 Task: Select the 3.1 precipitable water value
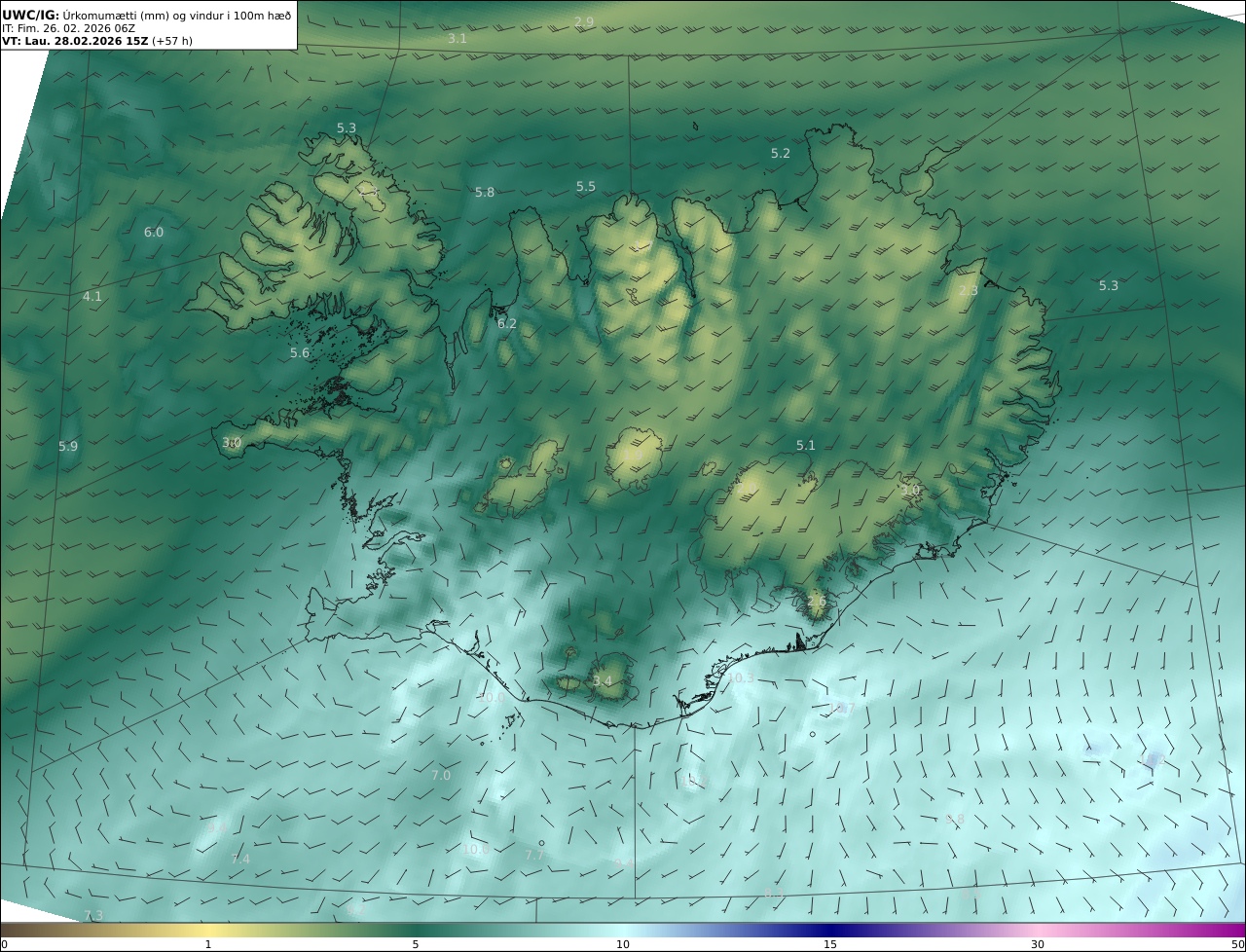click(x=458, y=39)
